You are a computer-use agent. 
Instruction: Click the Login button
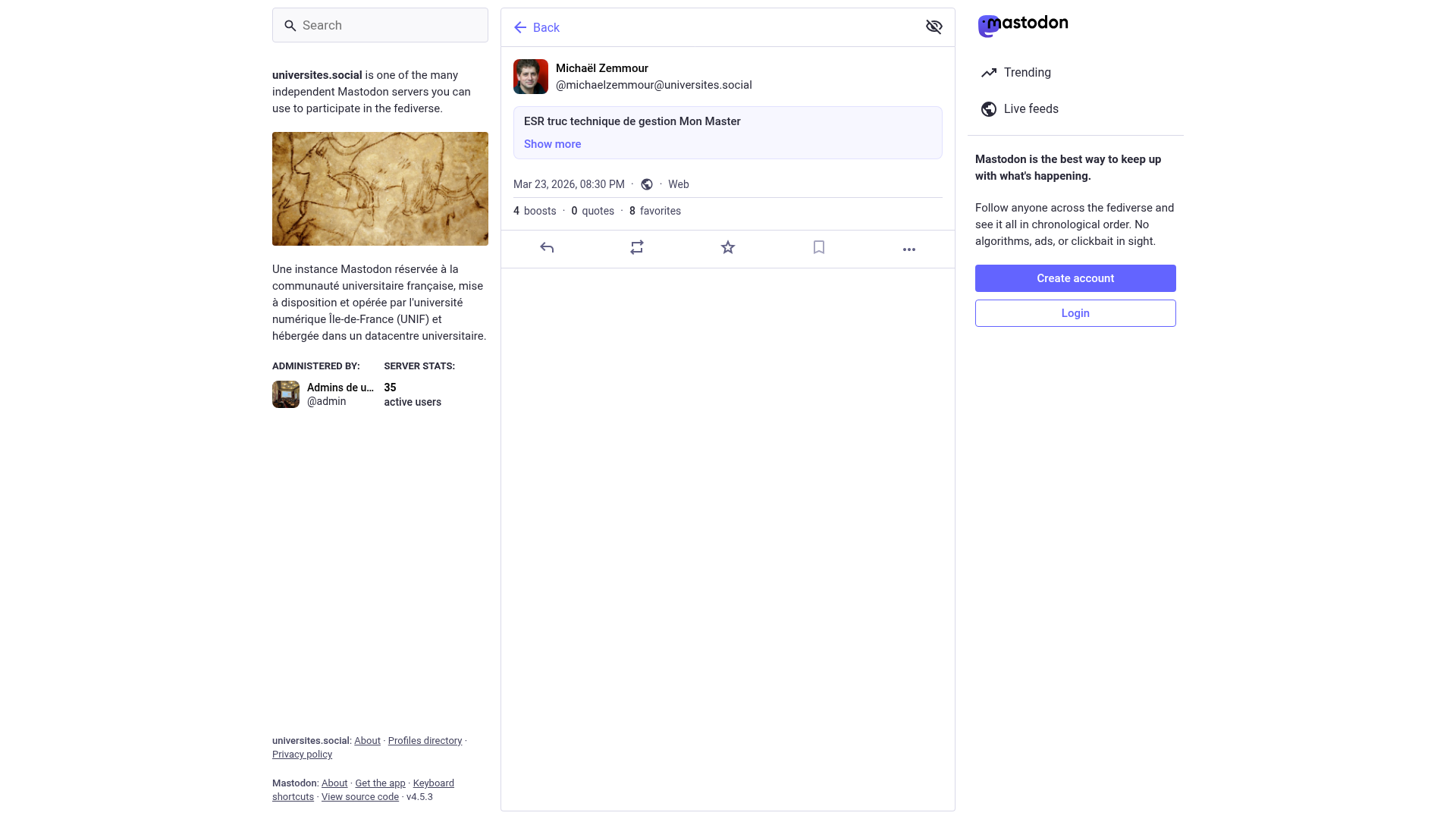(1075, 313)
